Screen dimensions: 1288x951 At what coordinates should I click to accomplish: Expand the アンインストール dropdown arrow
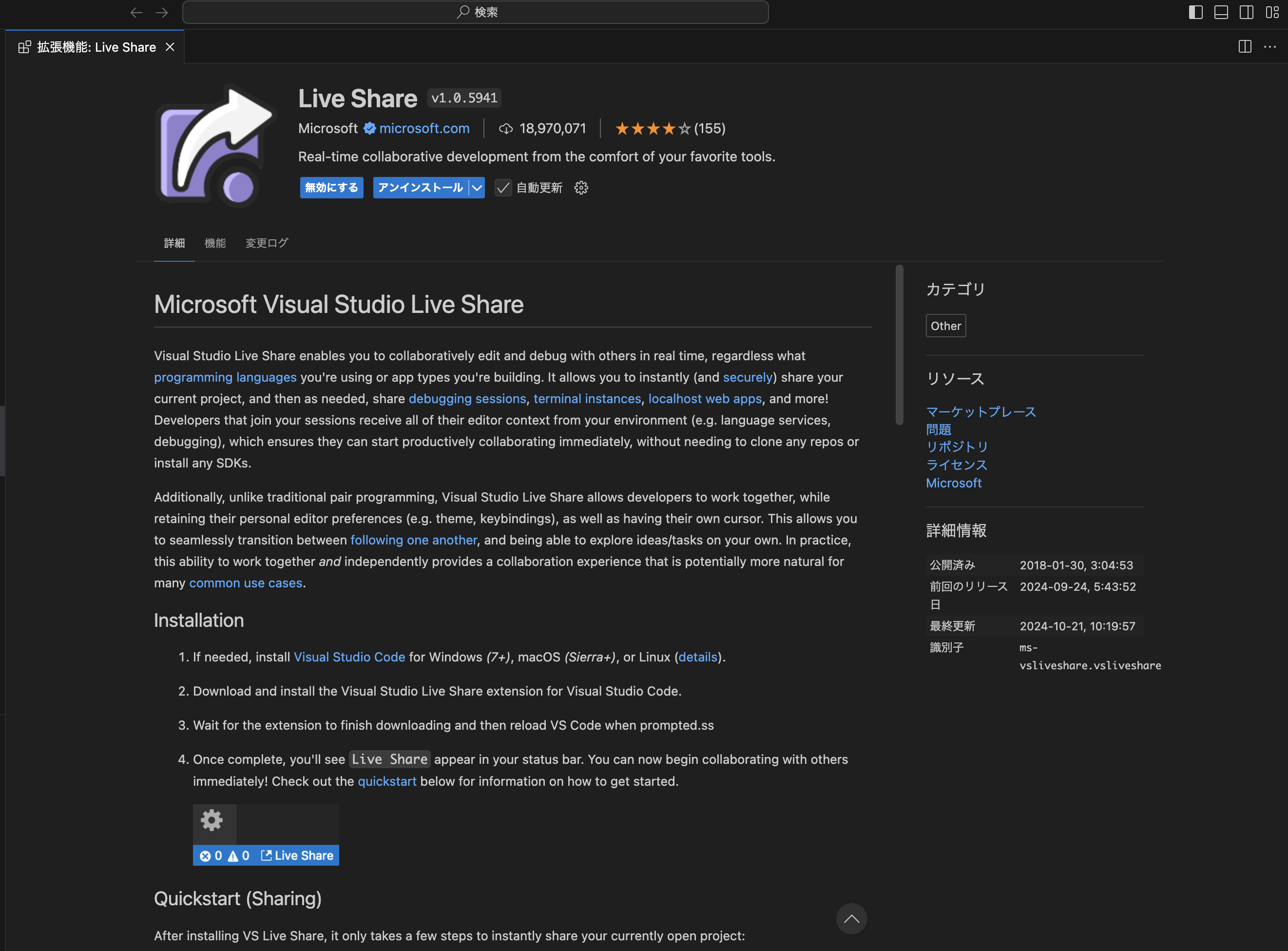coord(477,188)
